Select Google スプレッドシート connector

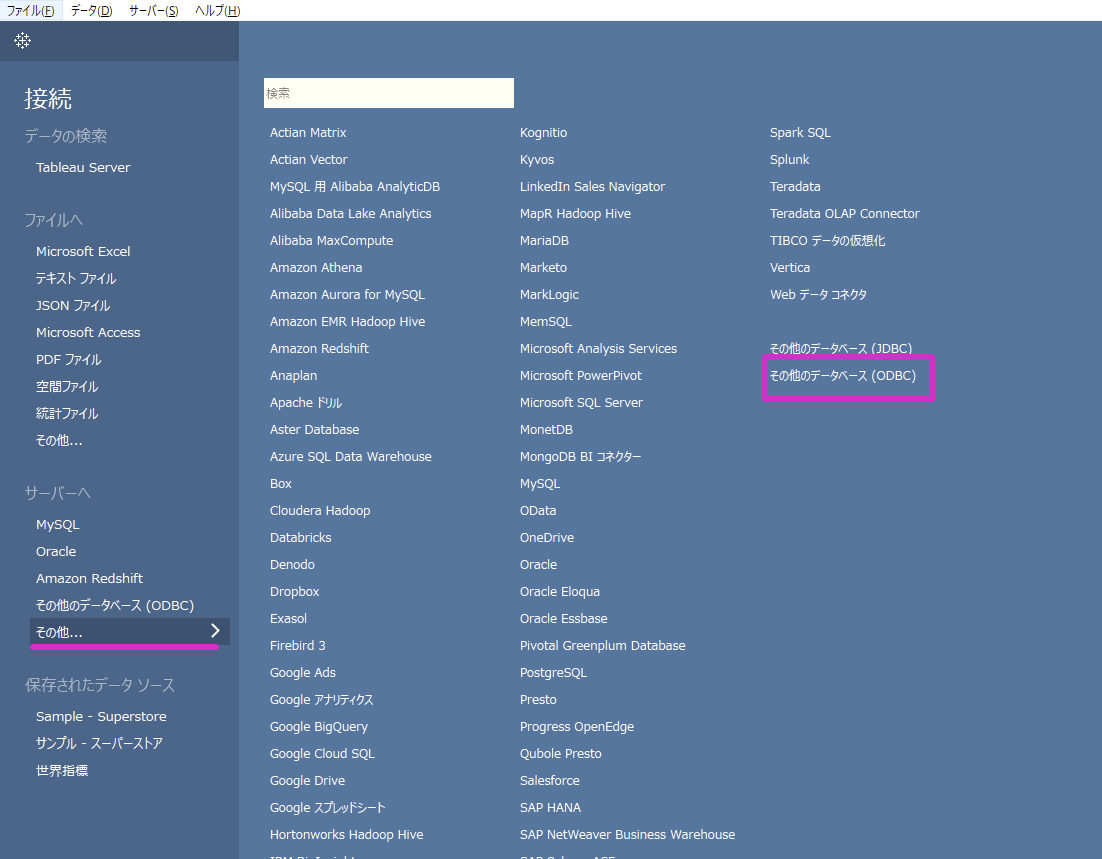point(328,808)
